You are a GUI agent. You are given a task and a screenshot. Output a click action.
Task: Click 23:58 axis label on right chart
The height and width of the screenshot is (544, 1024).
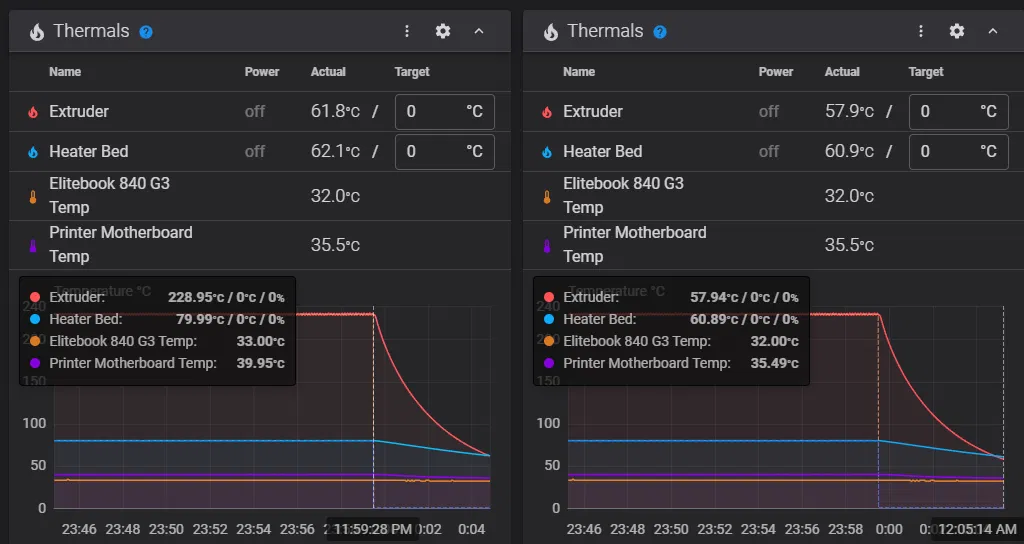click(x=845, y=529)
